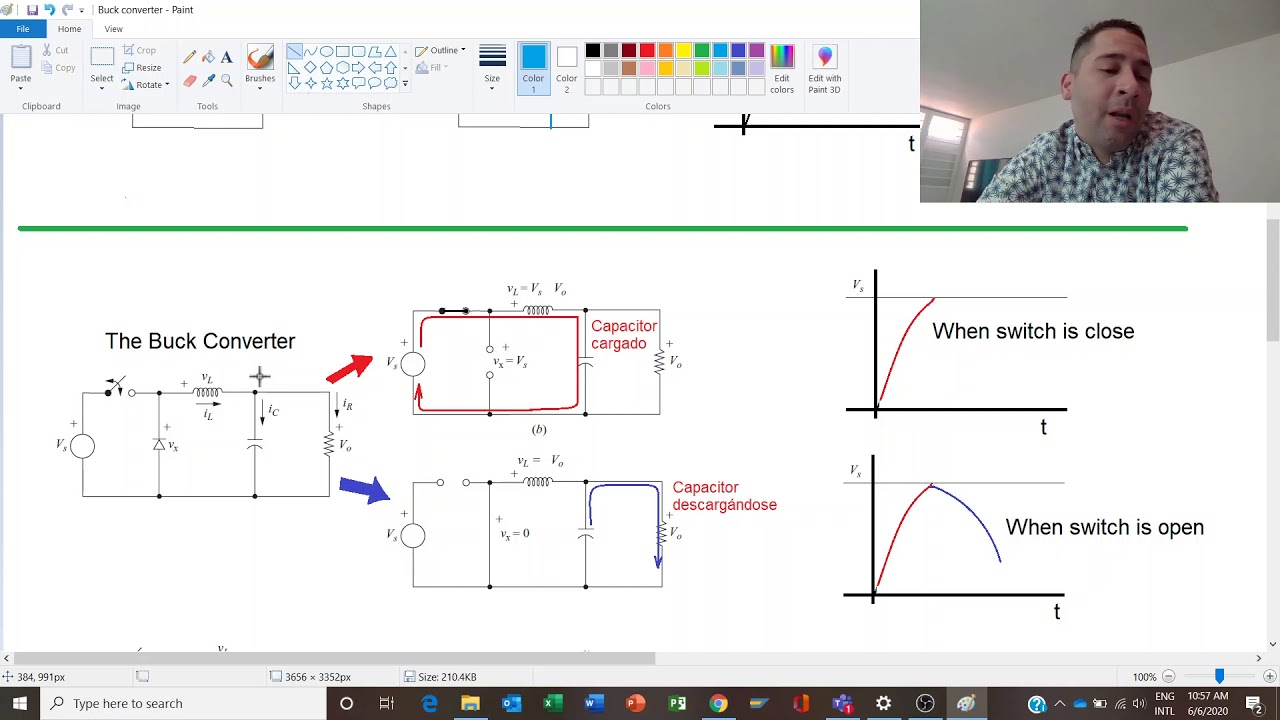The width and height of the screenshot is (1280, 720).
Task: Click the Save icon in the quick access toolbar
Action: click(x=32, y=10)
